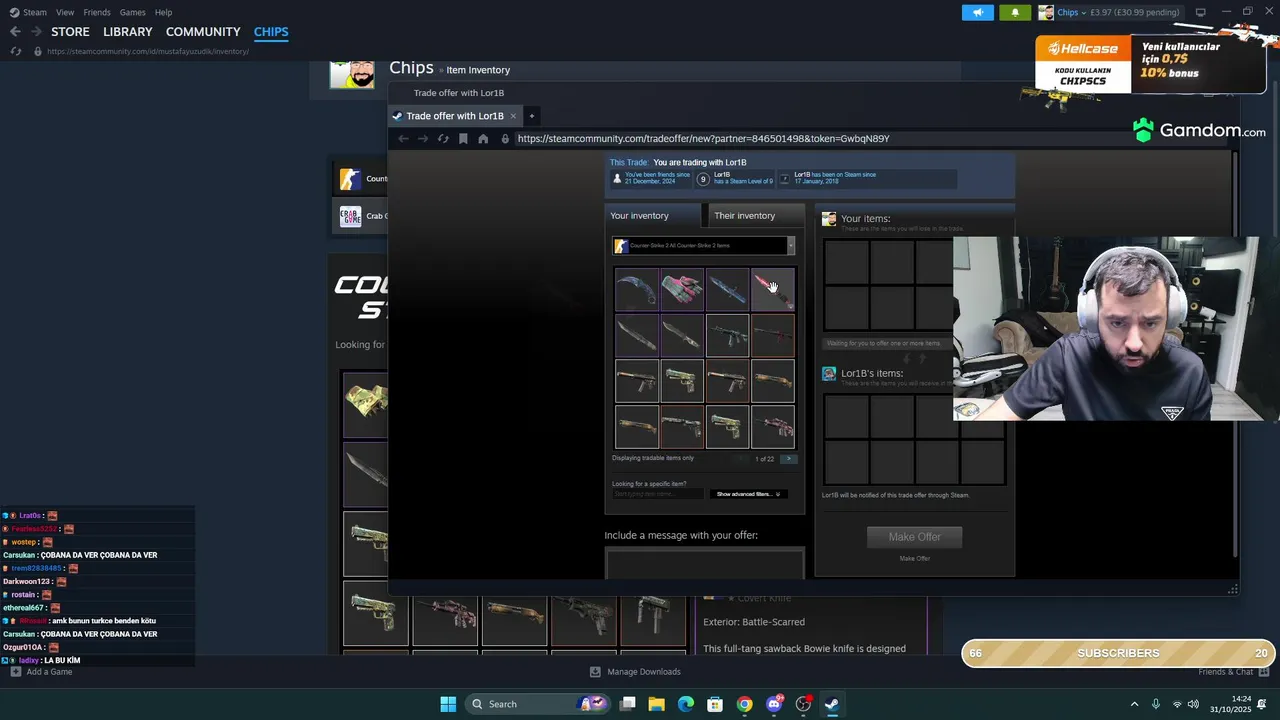This screenshot has width=1280, height=720.
Task: Bookmark the trade offer page
Action: pos(463,139)
